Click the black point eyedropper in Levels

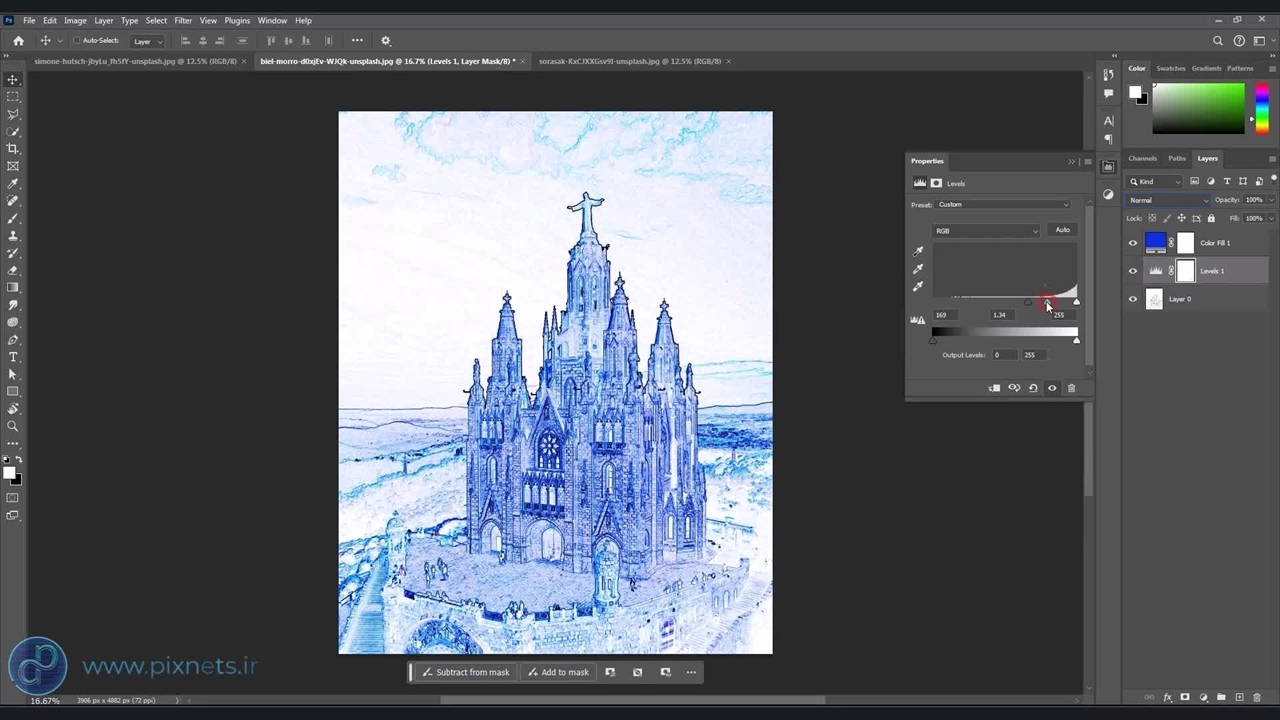pyautogui.click(x=918, y=252)
